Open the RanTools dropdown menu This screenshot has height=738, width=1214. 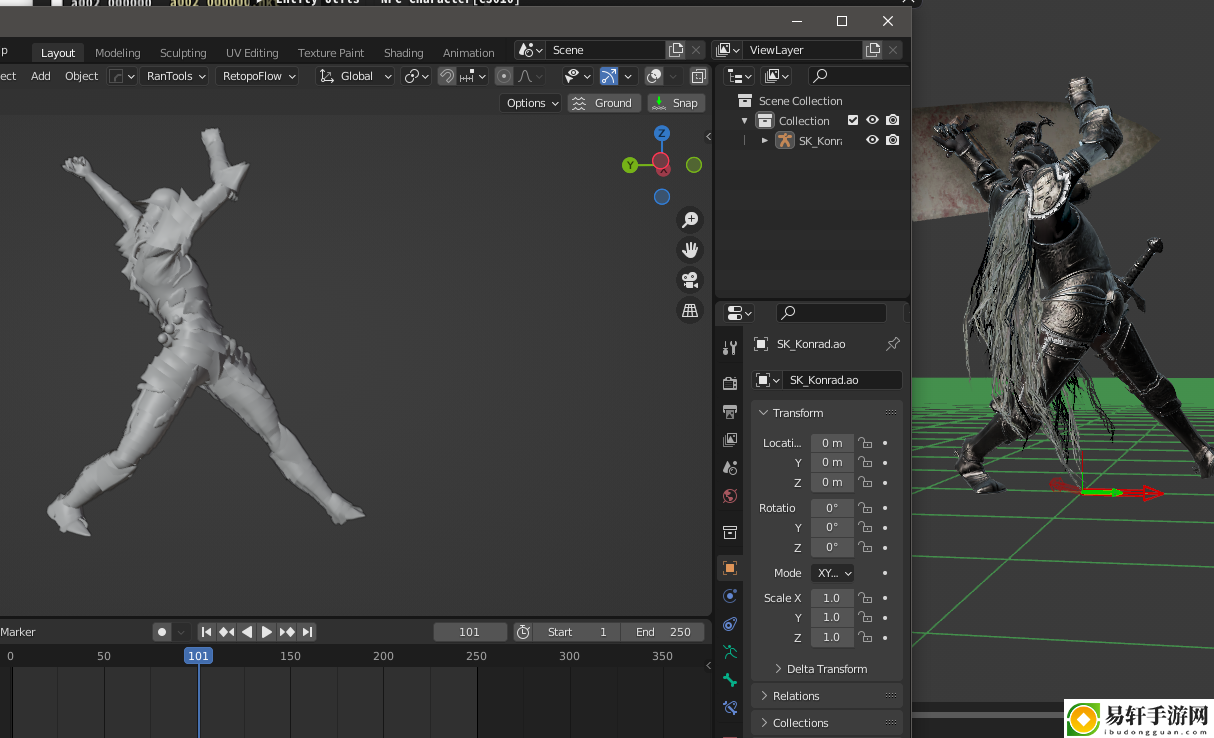(176, 76)
